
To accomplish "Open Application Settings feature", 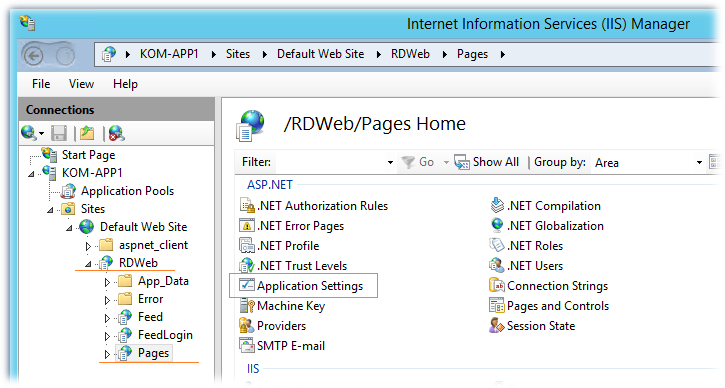I will tap(301, 286).
